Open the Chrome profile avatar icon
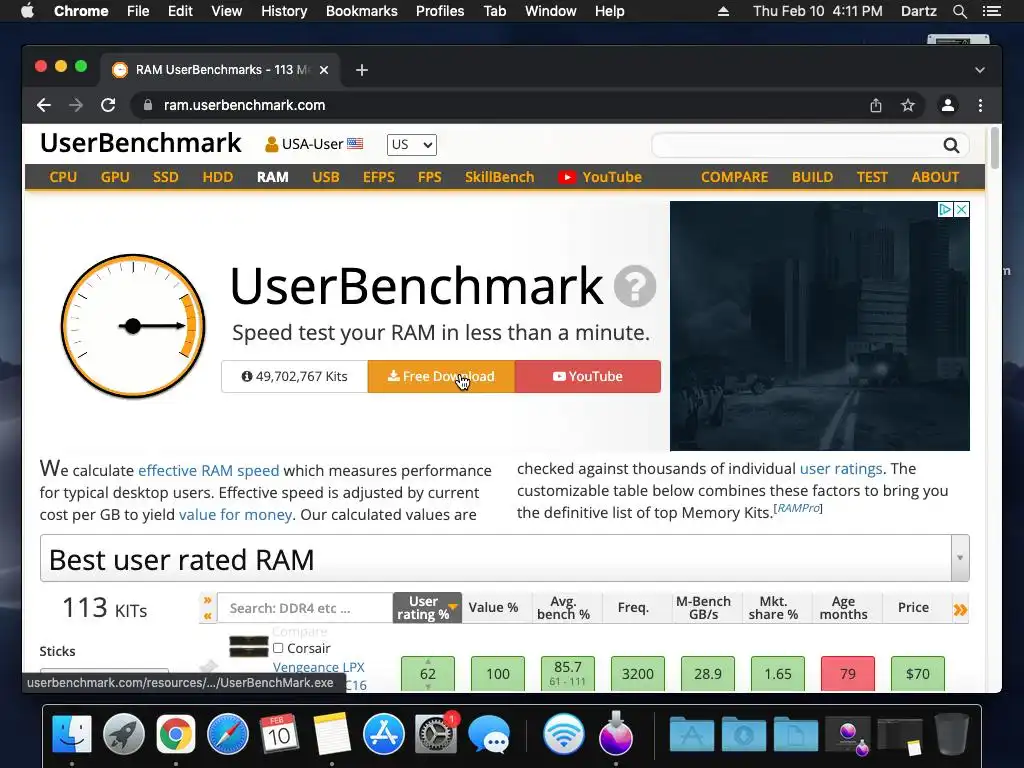 (948, 105)
